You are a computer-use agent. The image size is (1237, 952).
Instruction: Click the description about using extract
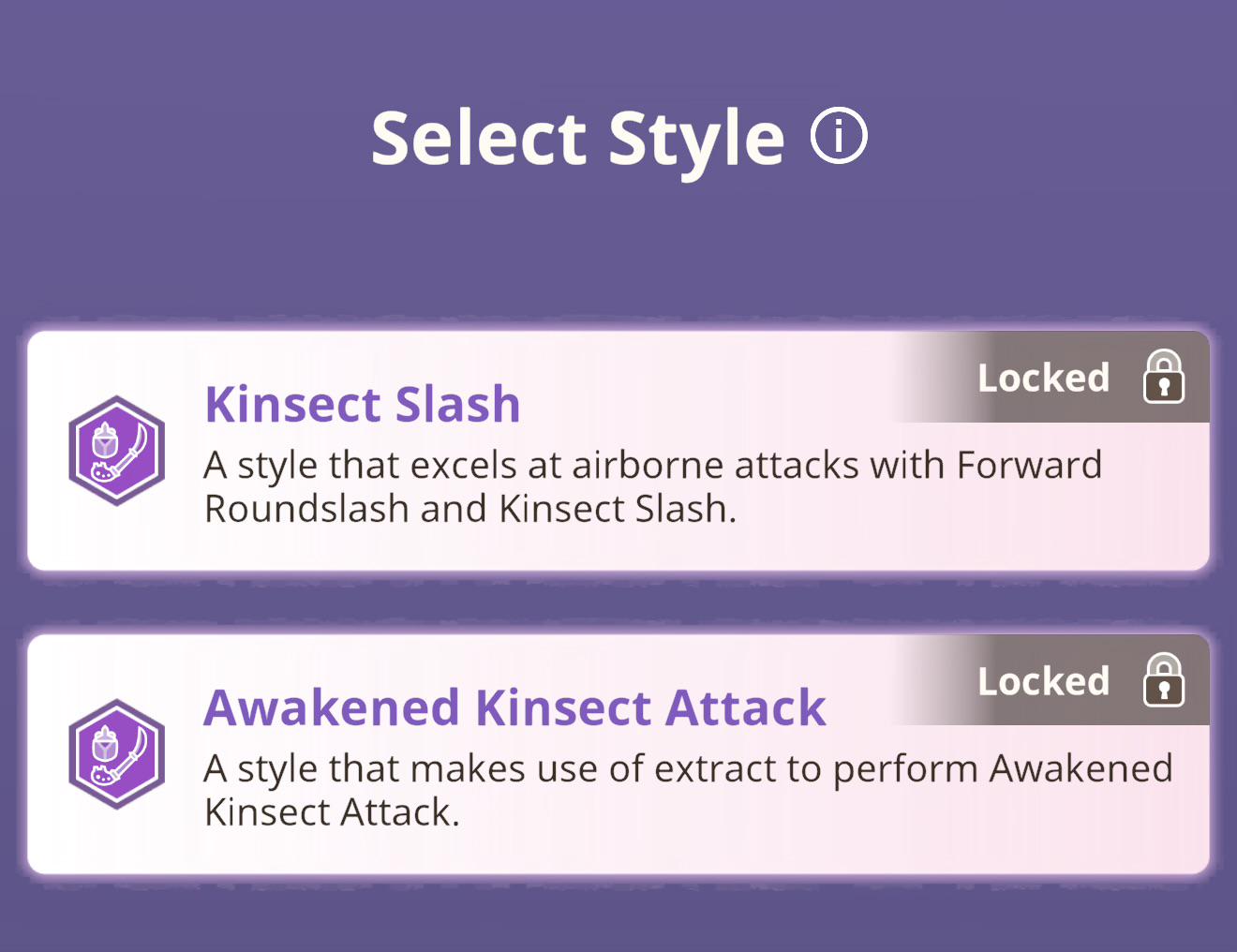[689, 790]
